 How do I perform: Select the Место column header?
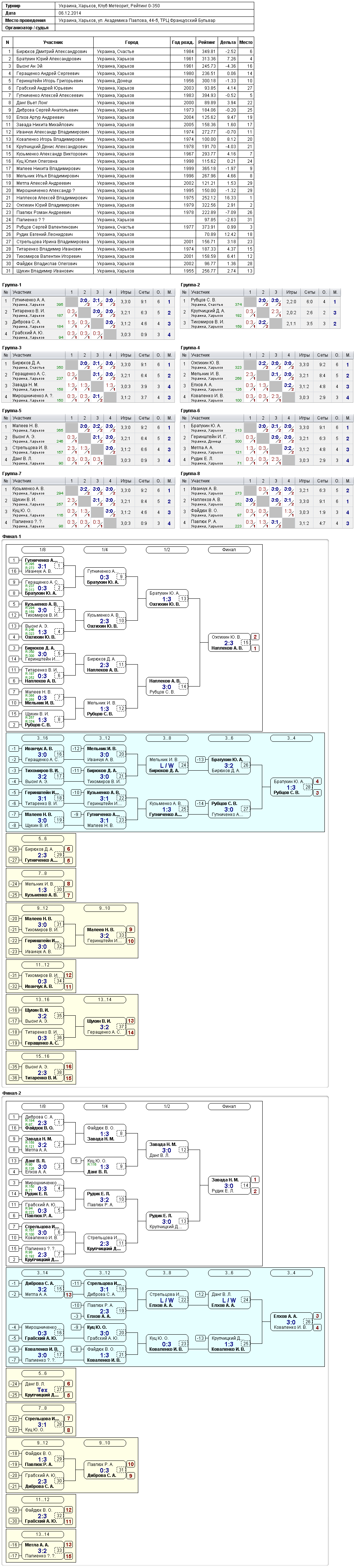click(245, 42)
